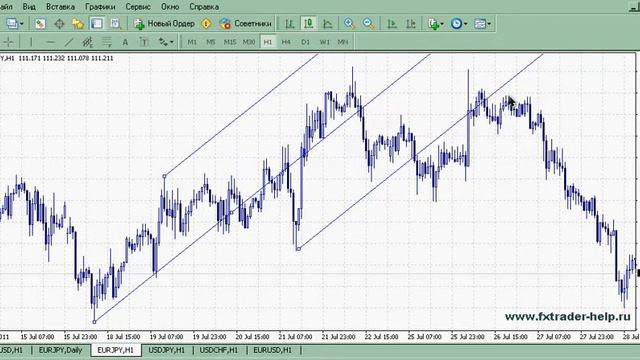This screenshot has width=640, height=360.
Task: Set timeframe to M15
Action: pos(230,42)
